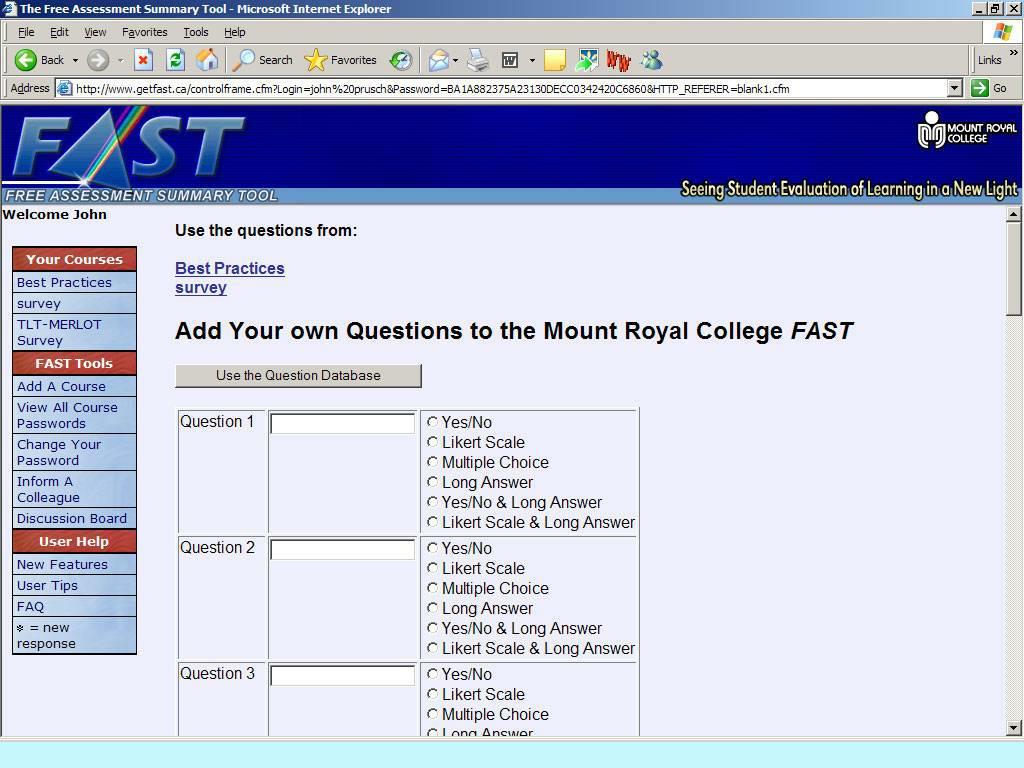The height and width of the screenshot is (768, 1024).
Task: Click the red WW toolbar icon
Action: (x=618, y=60)
